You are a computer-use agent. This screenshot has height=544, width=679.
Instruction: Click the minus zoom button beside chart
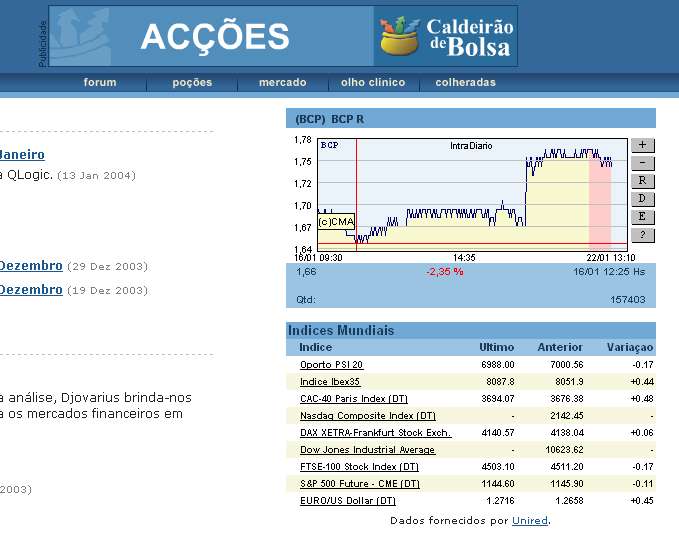tap(643, 163)
